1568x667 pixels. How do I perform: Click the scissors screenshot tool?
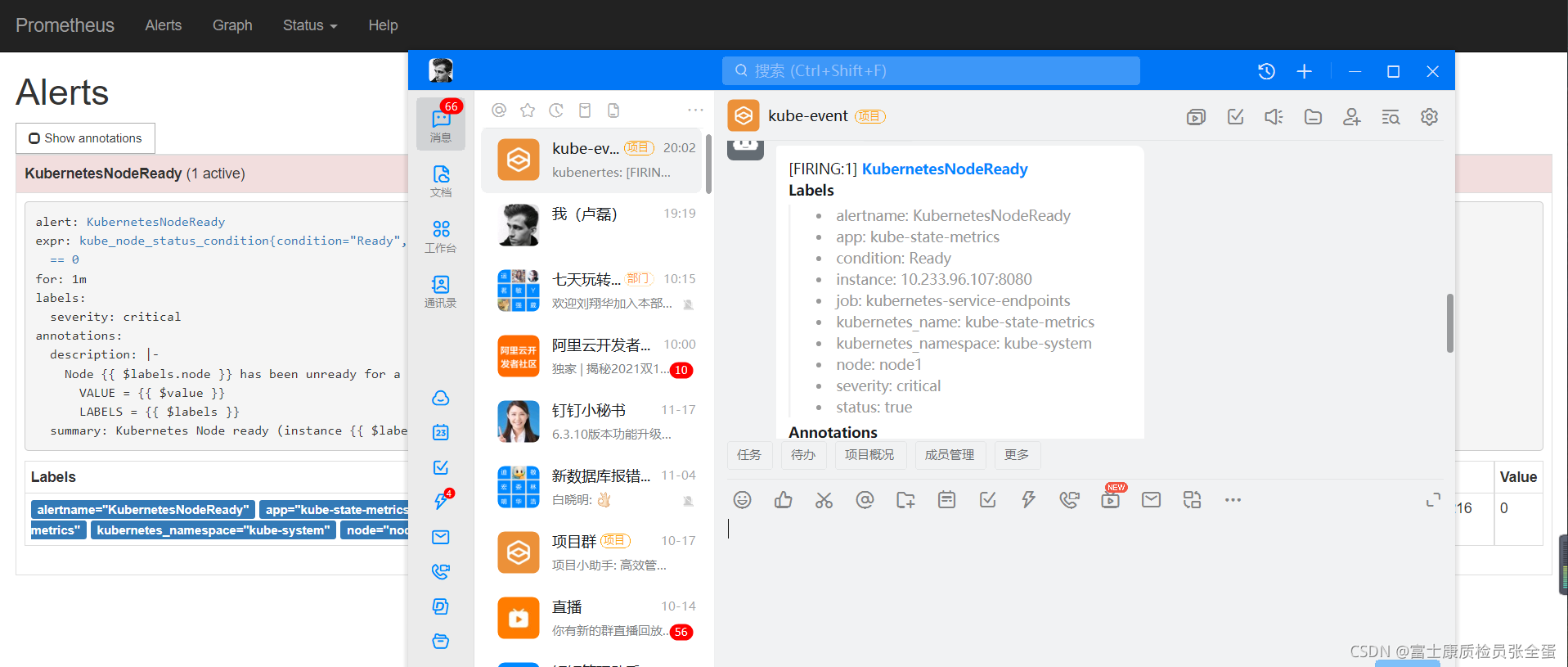tap(824, 500)
